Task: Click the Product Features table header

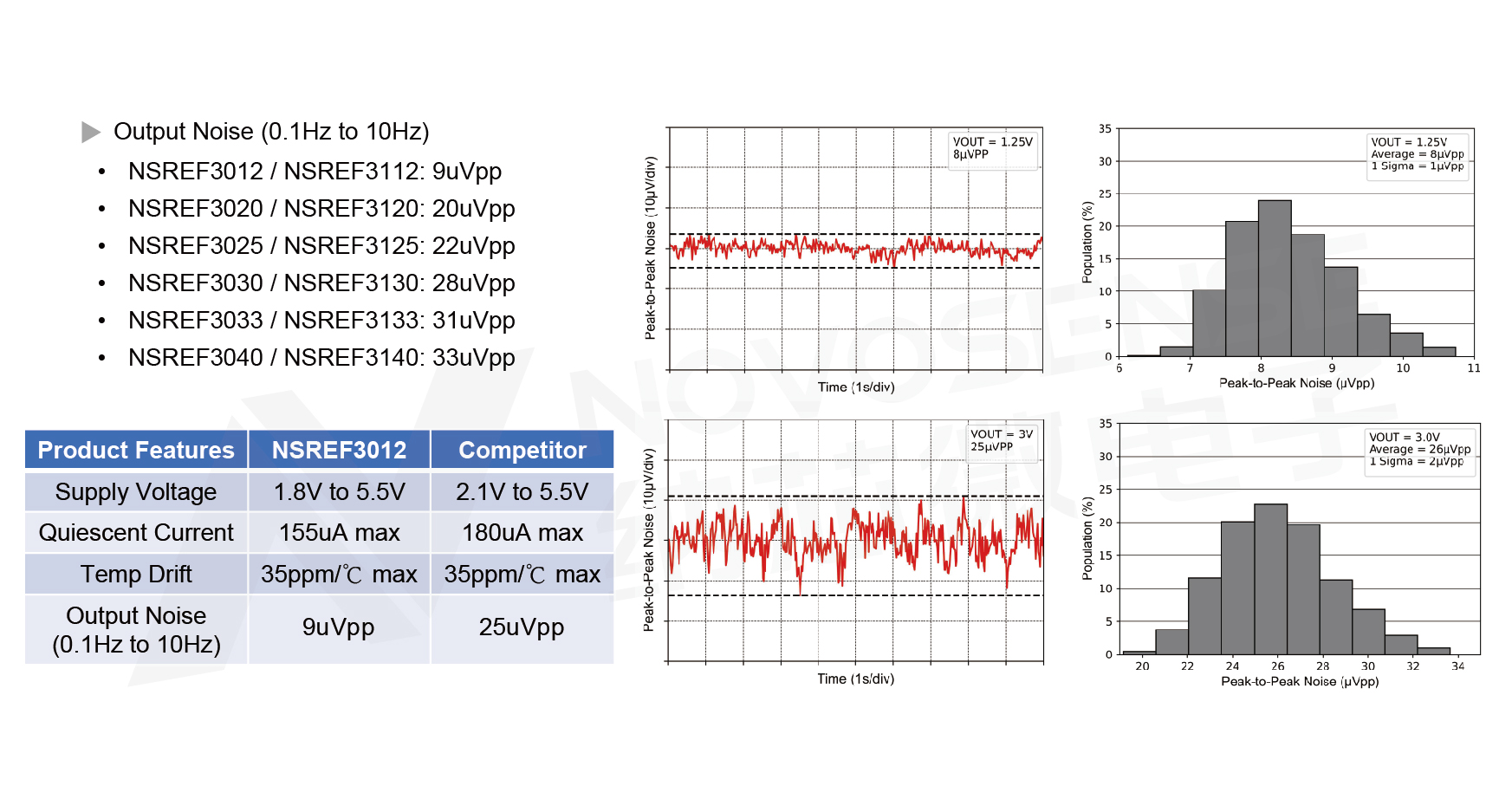Action: (x=136, y=451)
